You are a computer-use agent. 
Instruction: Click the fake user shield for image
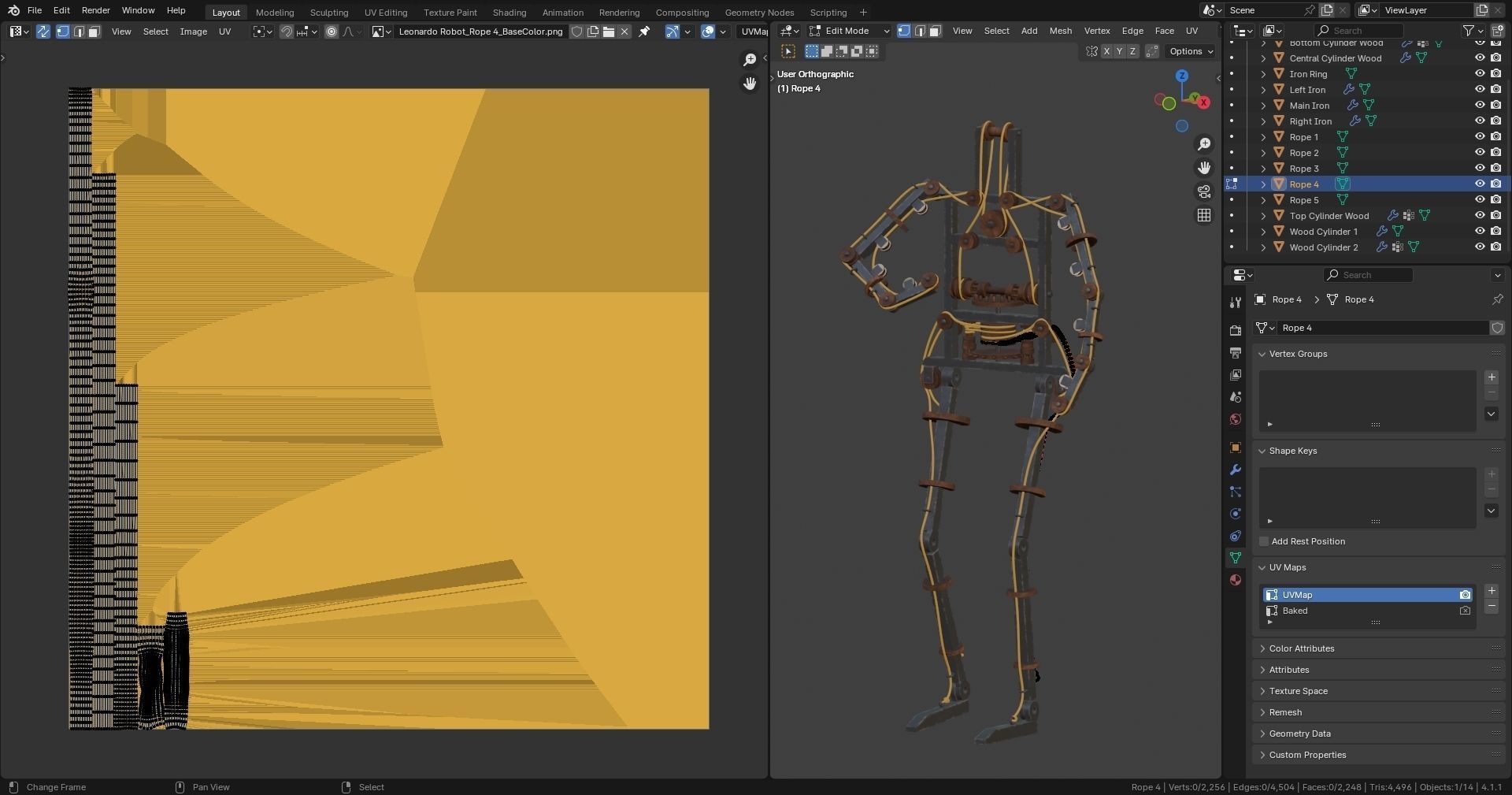point(576,32)
